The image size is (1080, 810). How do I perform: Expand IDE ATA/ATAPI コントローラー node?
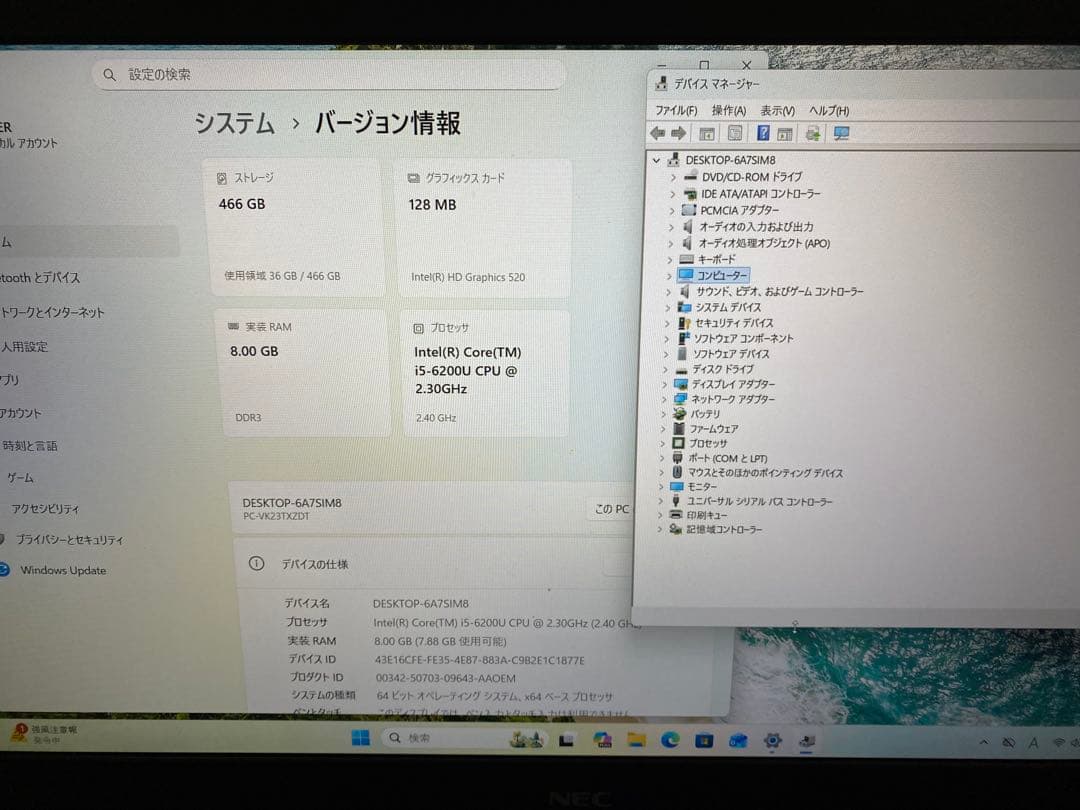click(672, 194)
